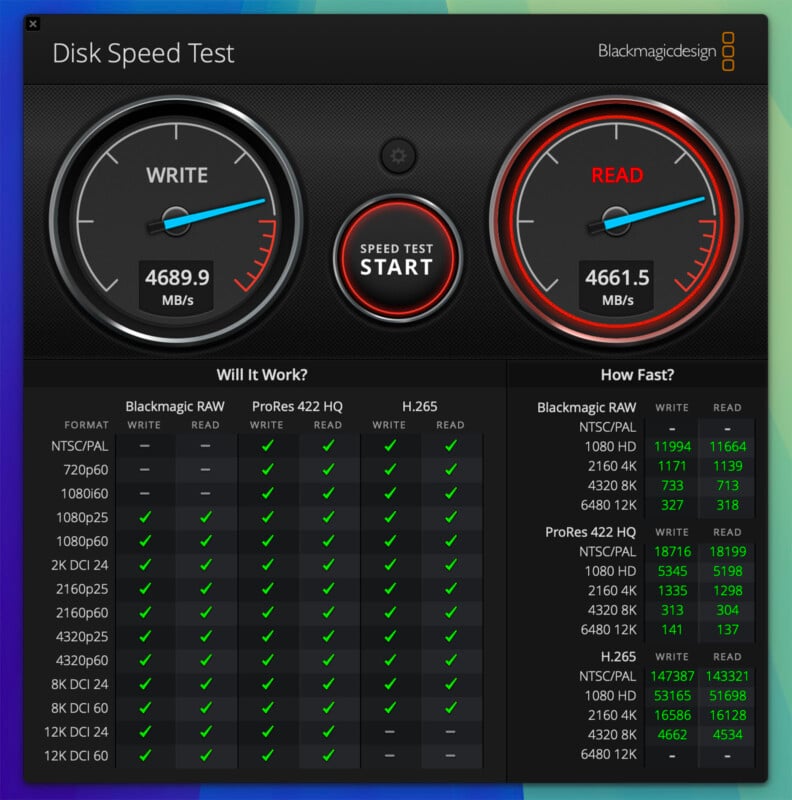Close the Disk Speed Test window
This screenshot has height=800, width=792.
click(x=33, y=23)
